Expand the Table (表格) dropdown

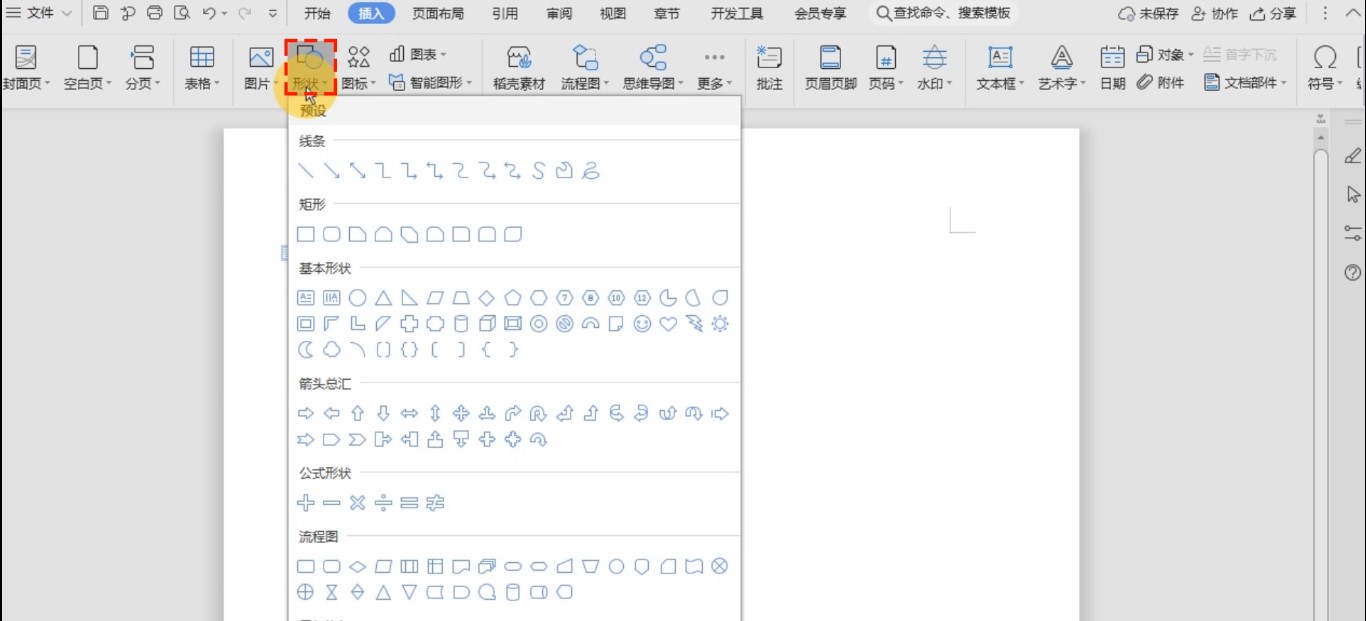coord(202,84)
